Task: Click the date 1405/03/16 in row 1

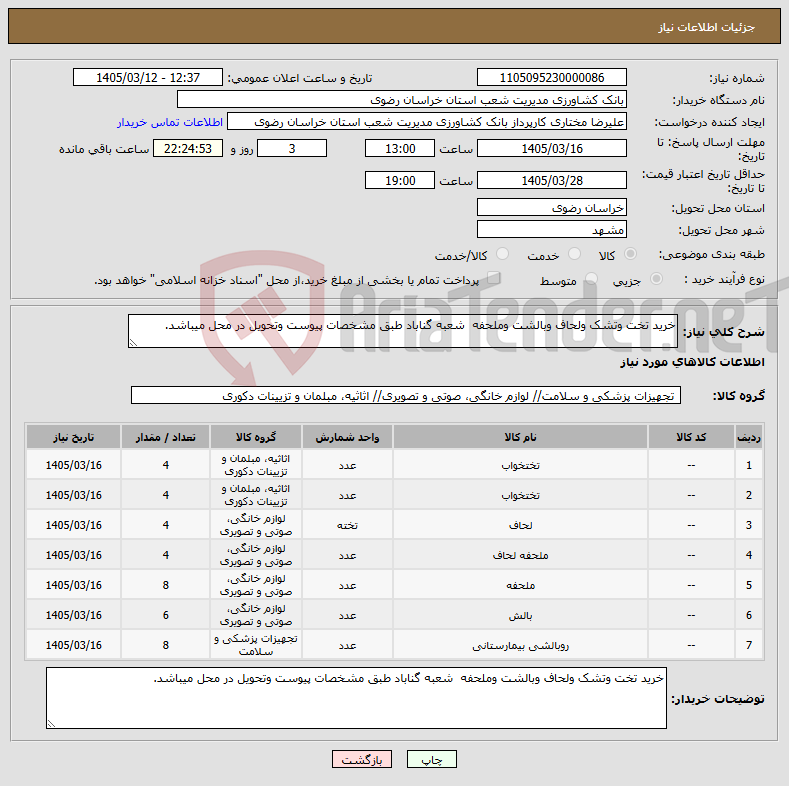Action: point(73,465)
